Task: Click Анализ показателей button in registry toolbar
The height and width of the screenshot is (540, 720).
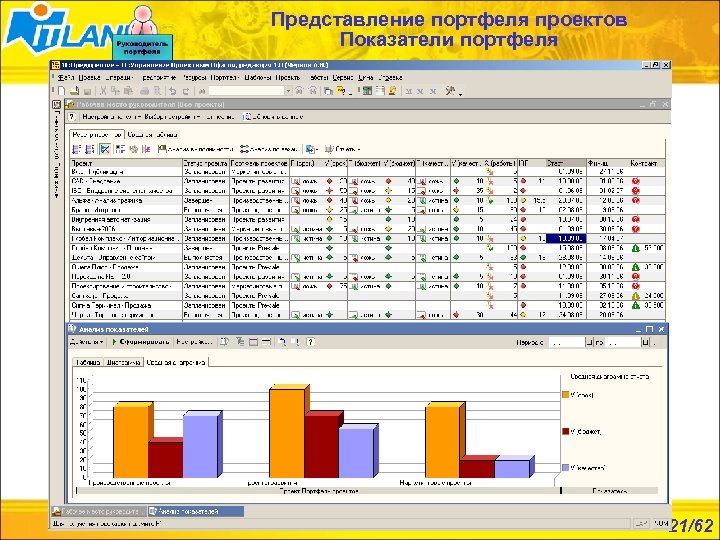Action: pyautogui.click(x=196, y=149)
